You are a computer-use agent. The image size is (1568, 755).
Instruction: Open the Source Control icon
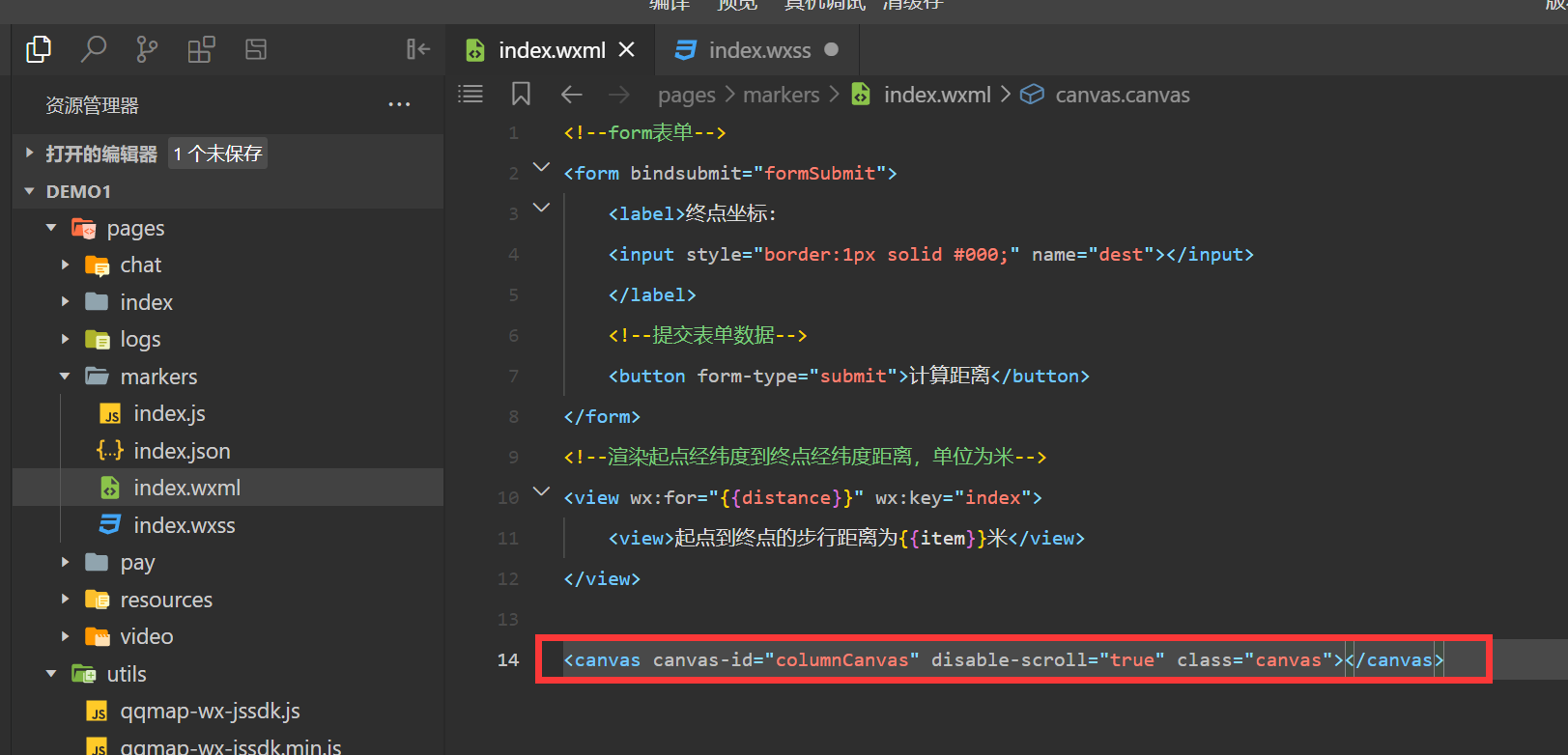(147, 49)
